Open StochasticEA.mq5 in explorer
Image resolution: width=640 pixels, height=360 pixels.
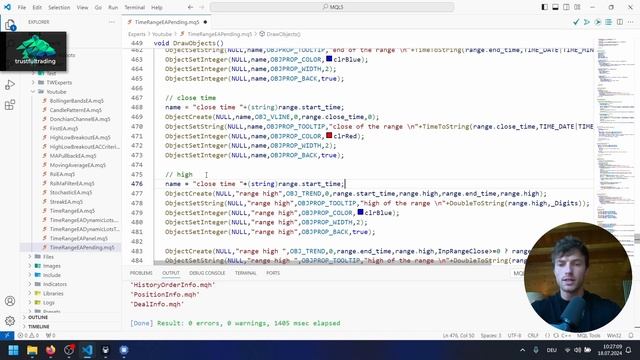click(71, 192)
